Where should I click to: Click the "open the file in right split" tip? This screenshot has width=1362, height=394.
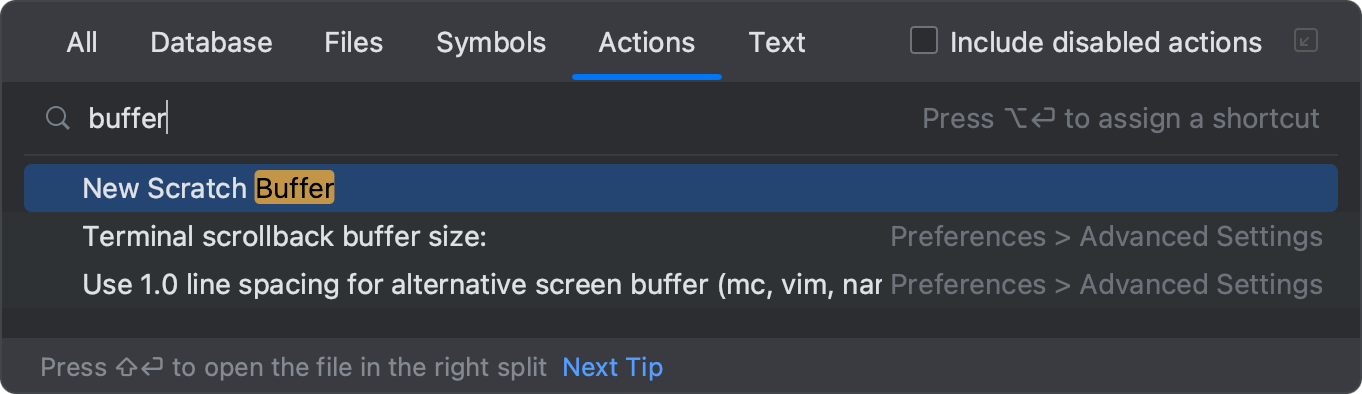(x=294, y=367)
